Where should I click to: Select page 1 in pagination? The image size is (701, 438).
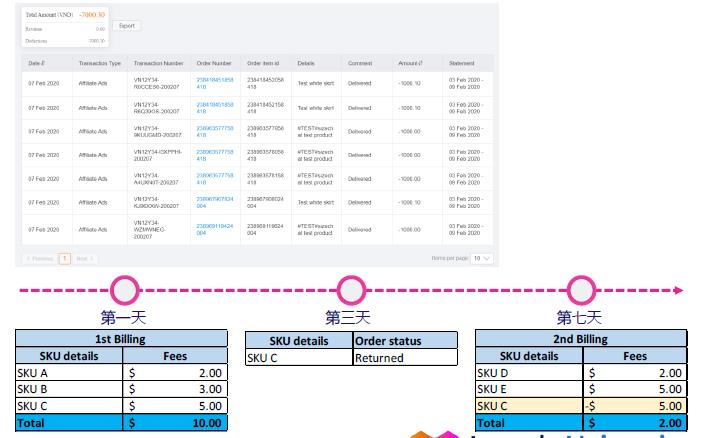(x=64, y=258)
